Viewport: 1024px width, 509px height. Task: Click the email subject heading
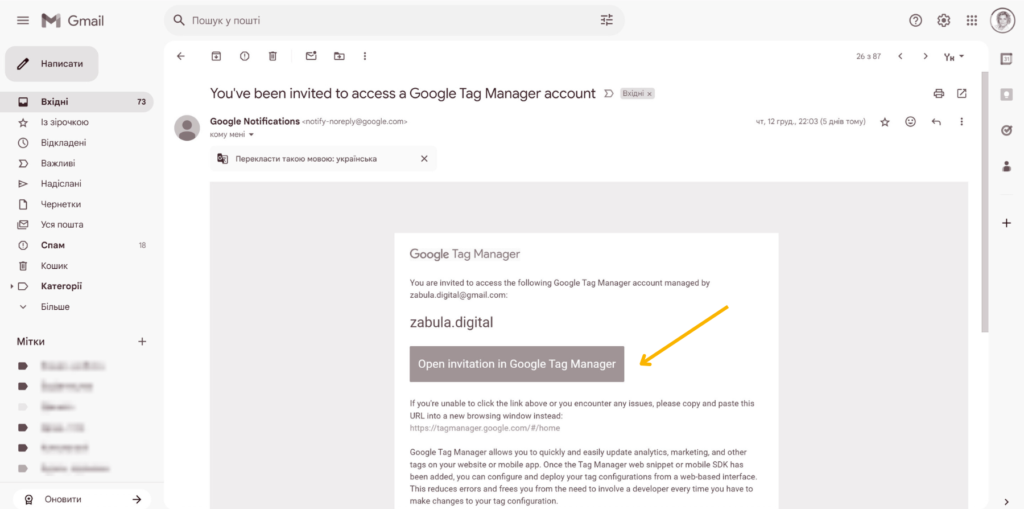click(403, 93)
